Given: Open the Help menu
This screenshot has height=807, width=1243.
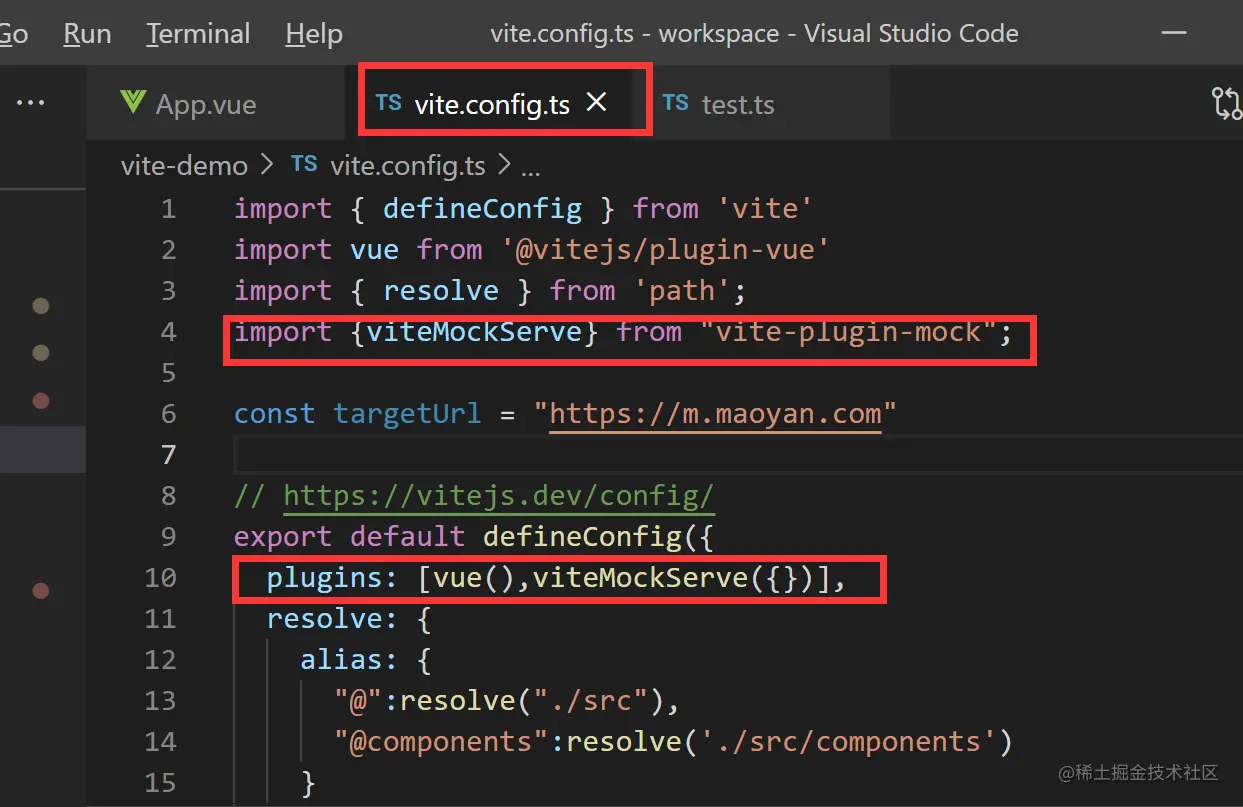Looking at the screenshot, I should click(x=314, y=33).
